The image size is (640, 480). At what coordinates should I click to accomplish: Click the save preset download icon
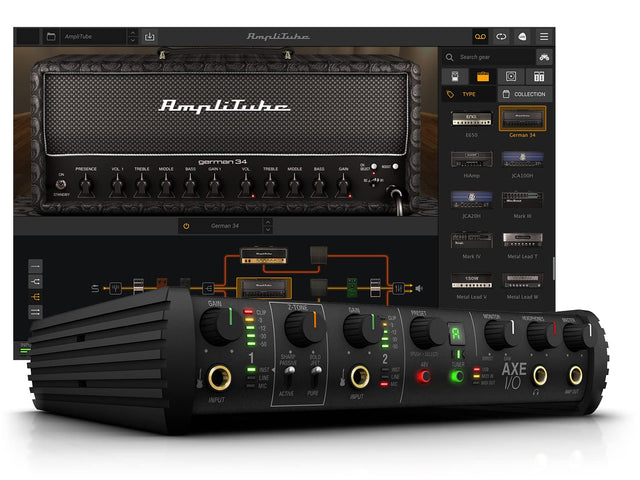pyautogui.click(x=150, y=36)
